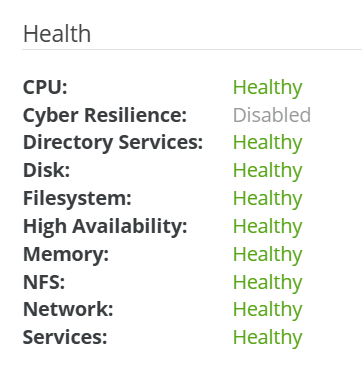Open the Cyber Resilience Disabled status
The width and height of the screenshot is (362, 370).
pos(272,115)
